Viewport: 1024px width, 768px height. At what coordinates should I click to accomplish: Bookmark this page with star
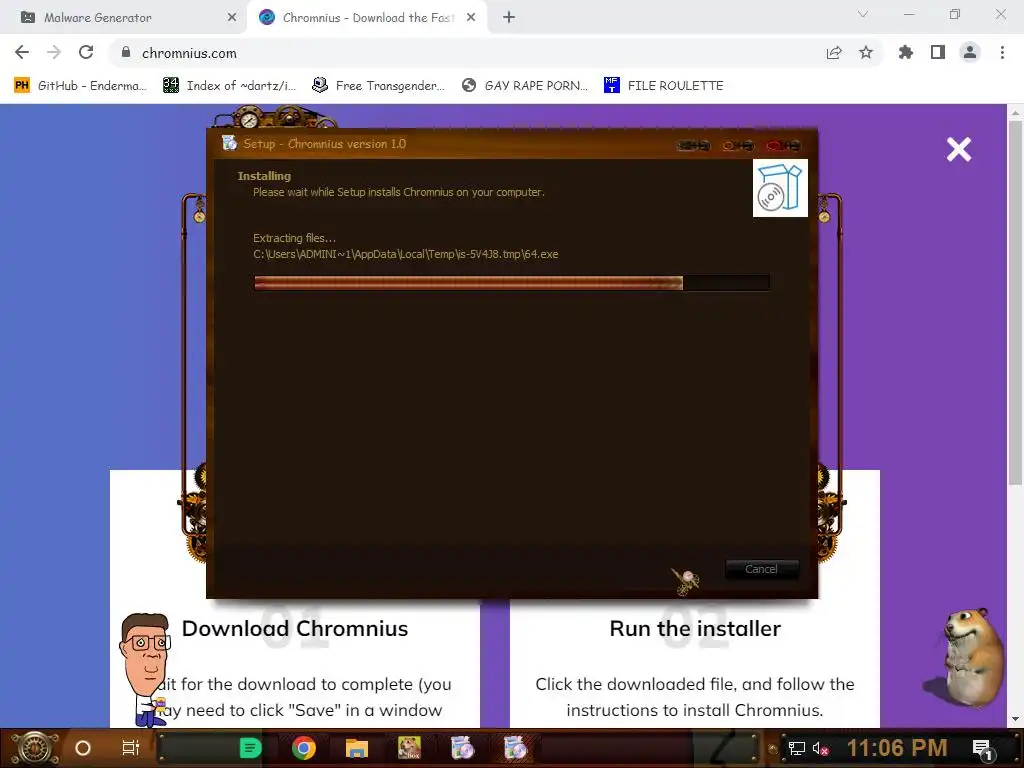[x=866, y=52]
